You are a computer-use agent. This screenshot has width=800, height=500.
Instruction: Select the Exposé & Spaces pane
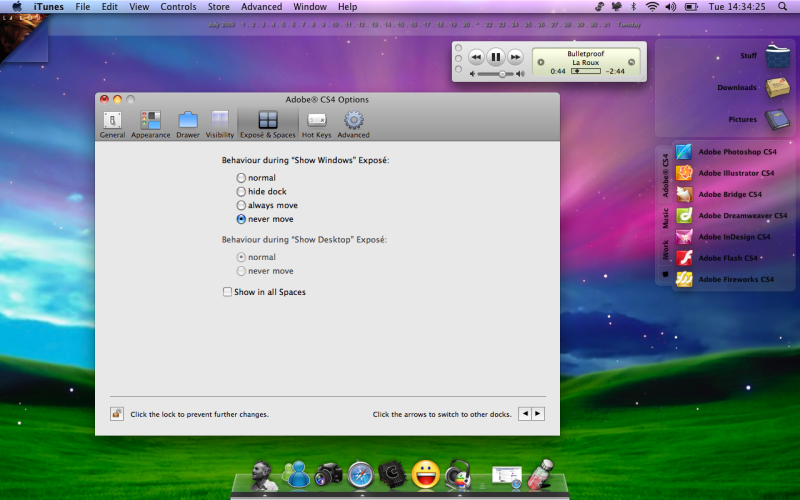[x=268, y=124]
